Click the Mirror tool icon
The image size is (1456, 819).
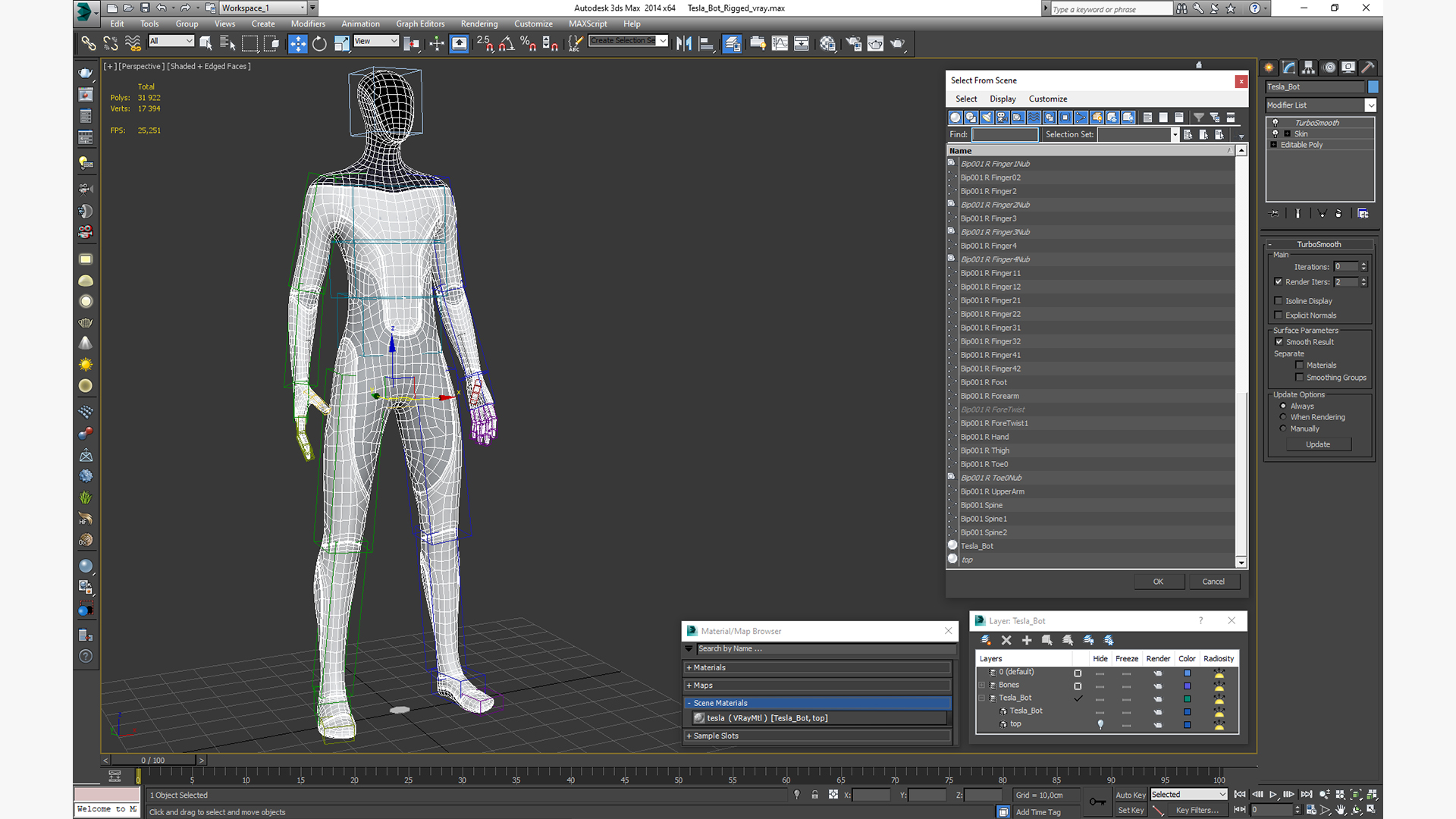684,44
